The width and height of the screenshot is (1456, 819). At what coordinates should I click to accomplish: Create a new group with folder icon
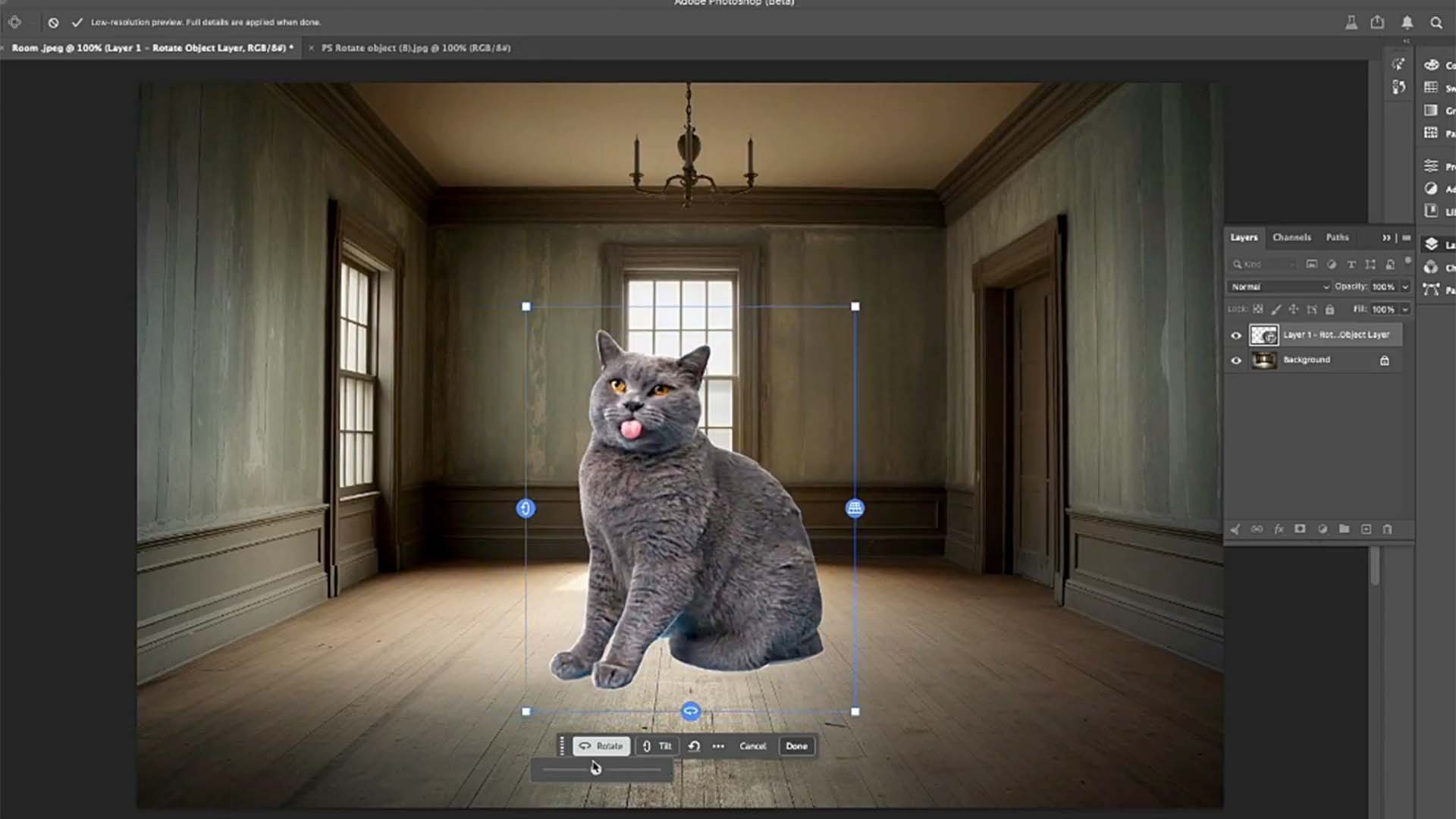click(x=1344, y=529)
